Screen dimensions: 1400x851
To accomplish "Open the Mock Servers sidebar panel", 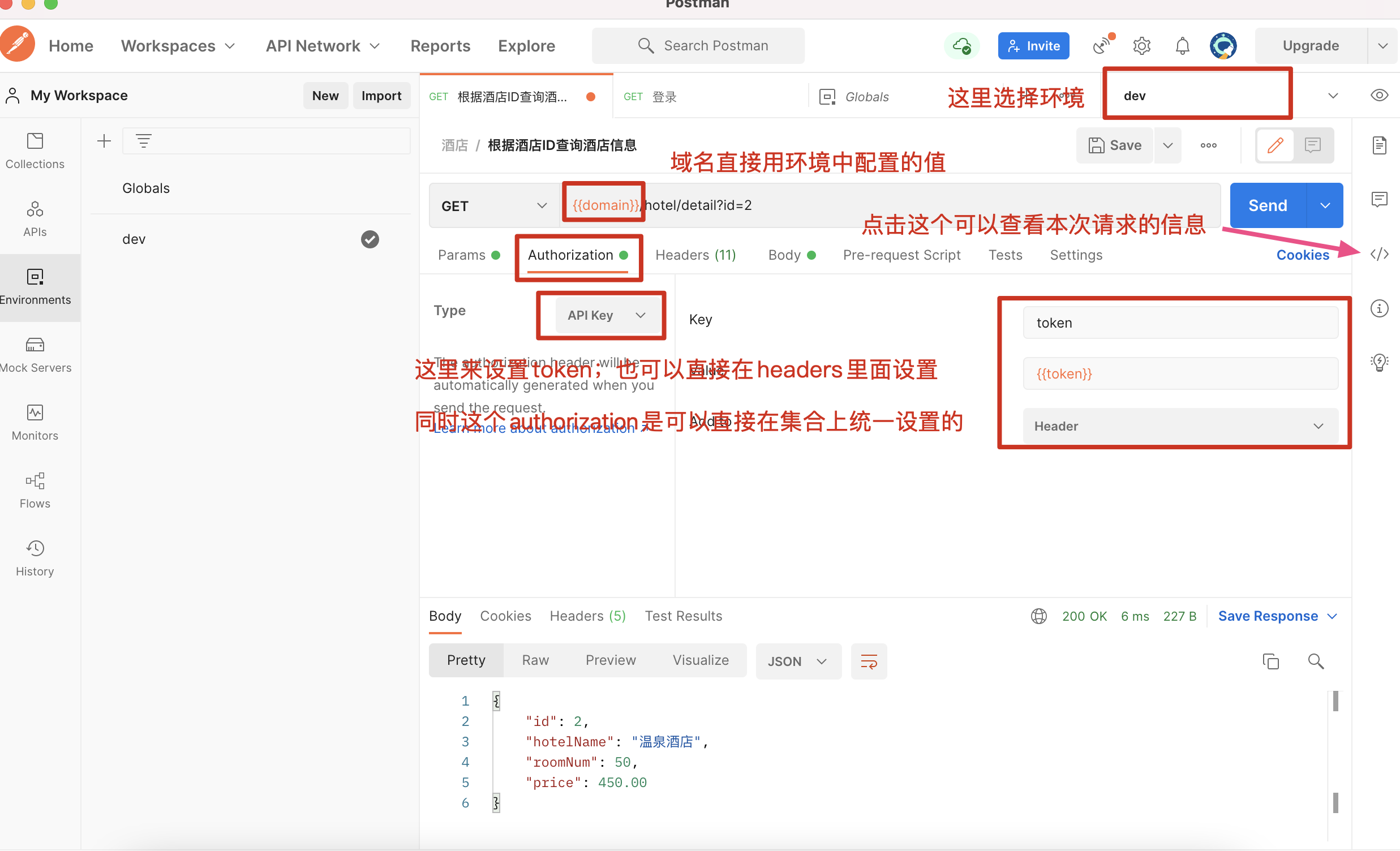I will (35, 356).
